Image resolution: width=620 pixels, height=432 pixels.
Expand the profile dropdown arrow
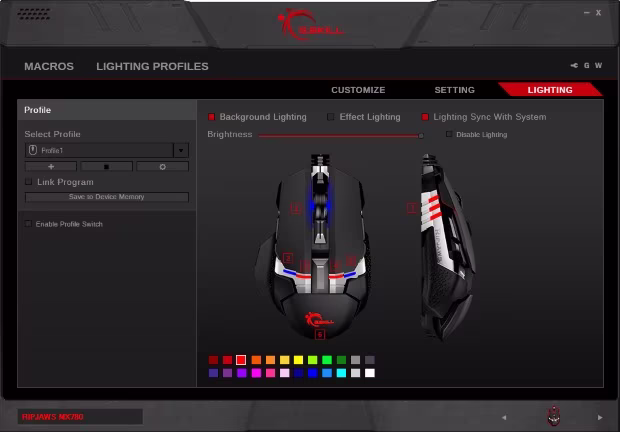pos(181,151)
